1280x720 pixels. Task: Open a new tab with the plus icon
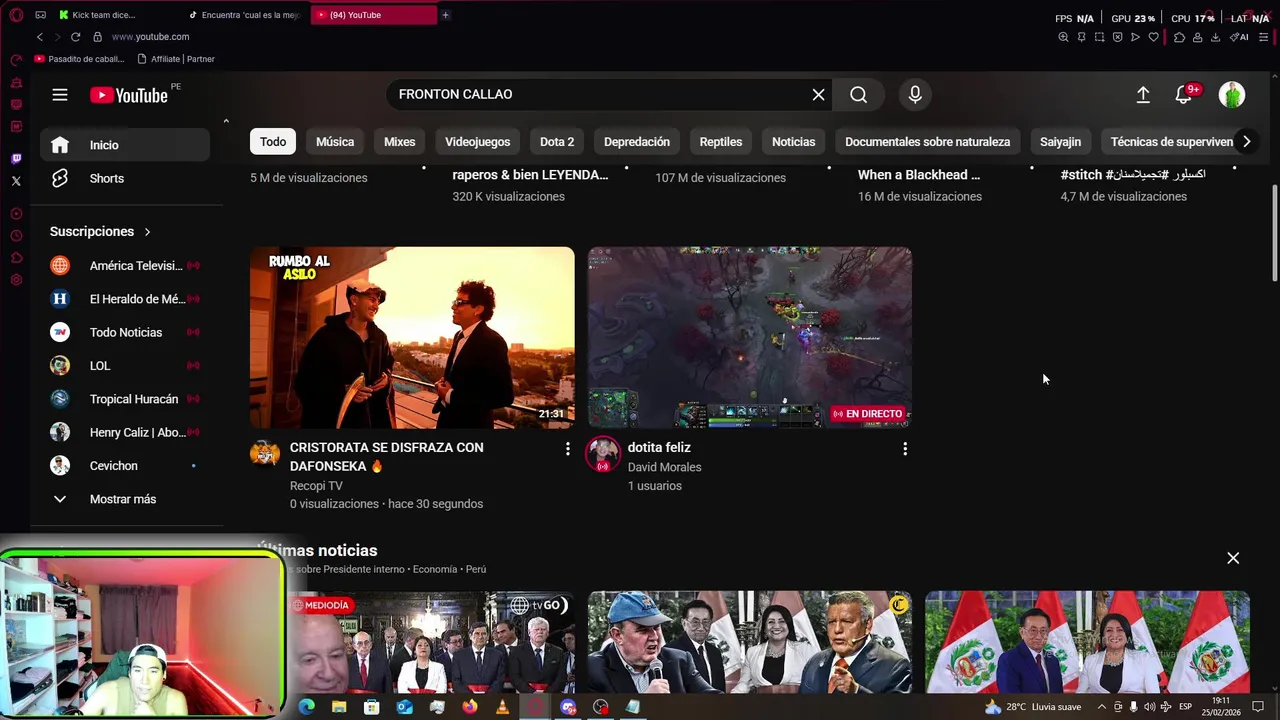445,15
